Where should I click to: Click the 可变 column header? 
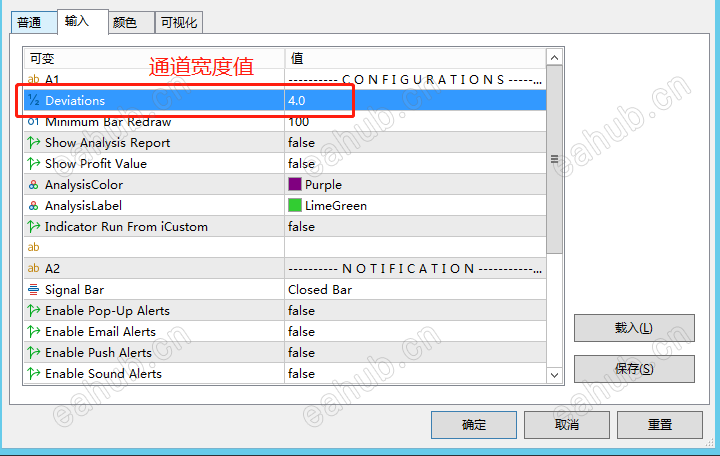tap(154, 58)
